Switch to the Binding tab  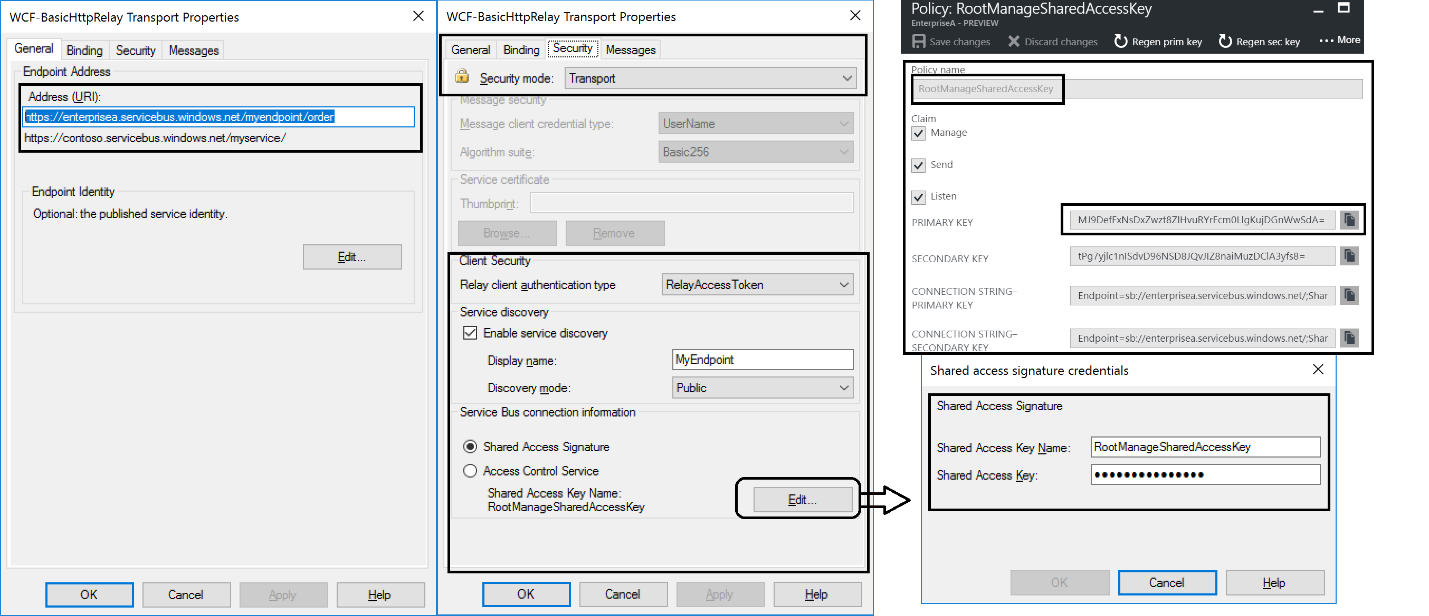[x=521, y=49]
